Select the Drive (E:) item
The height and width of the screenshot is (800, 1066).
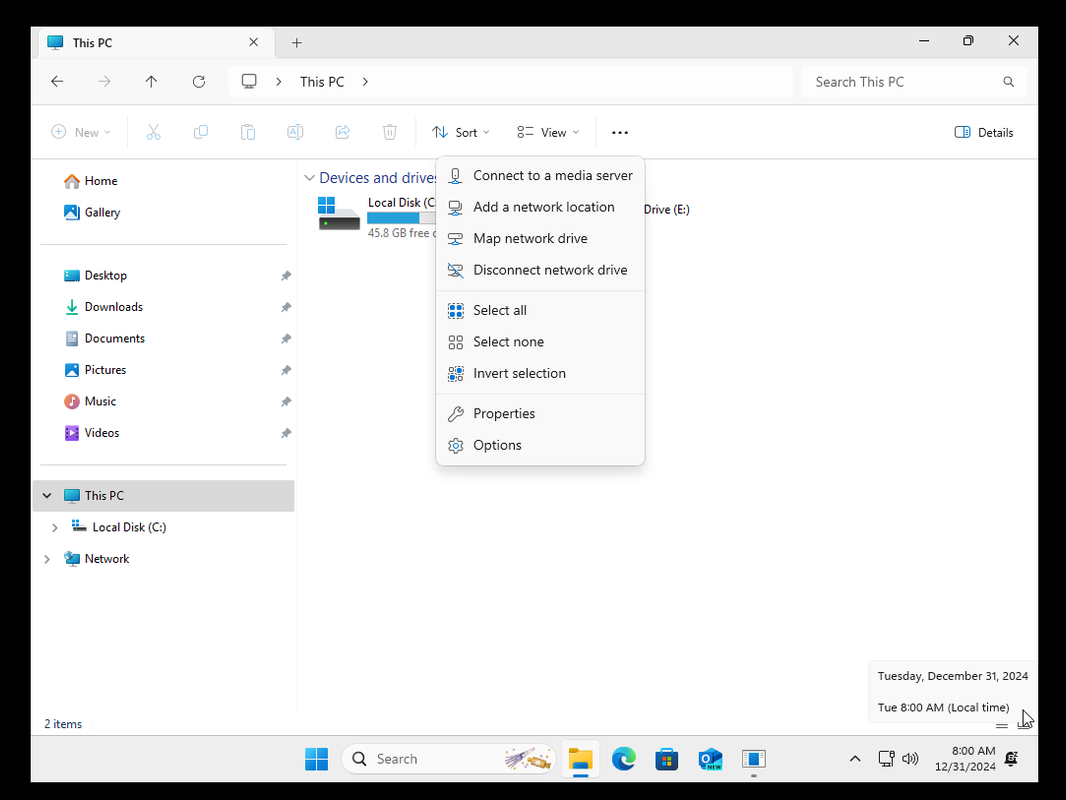tap(666, 209)
